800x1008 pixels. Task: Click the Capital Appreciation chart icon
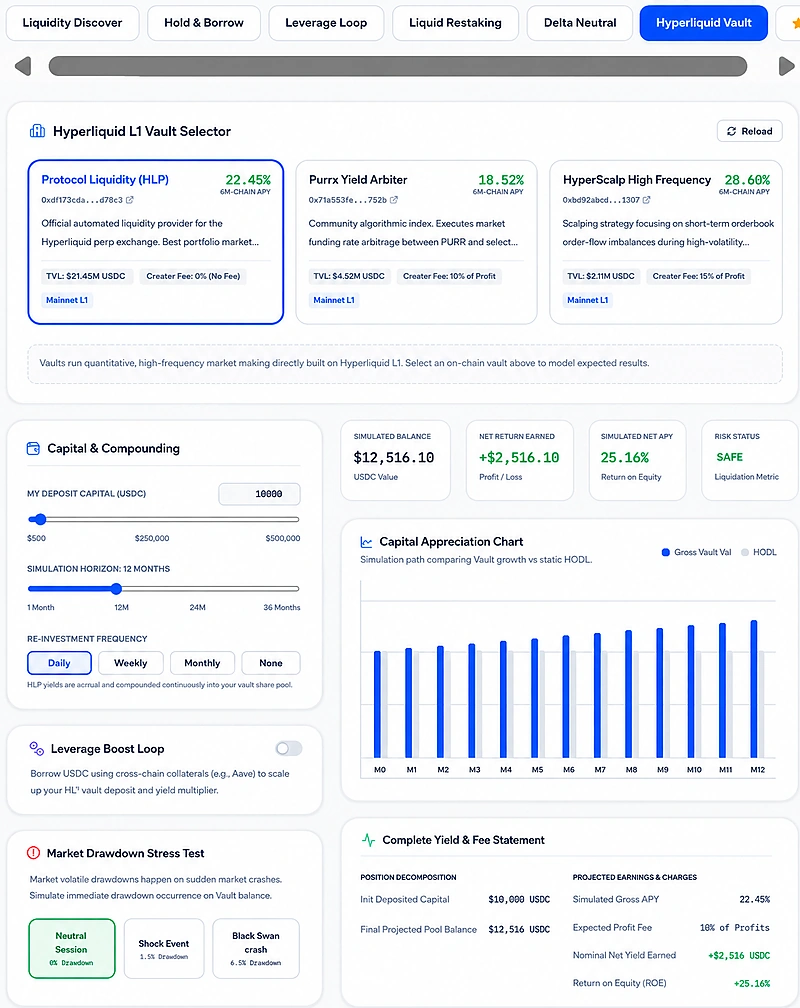pyautogui.click(x=366, y=542)
